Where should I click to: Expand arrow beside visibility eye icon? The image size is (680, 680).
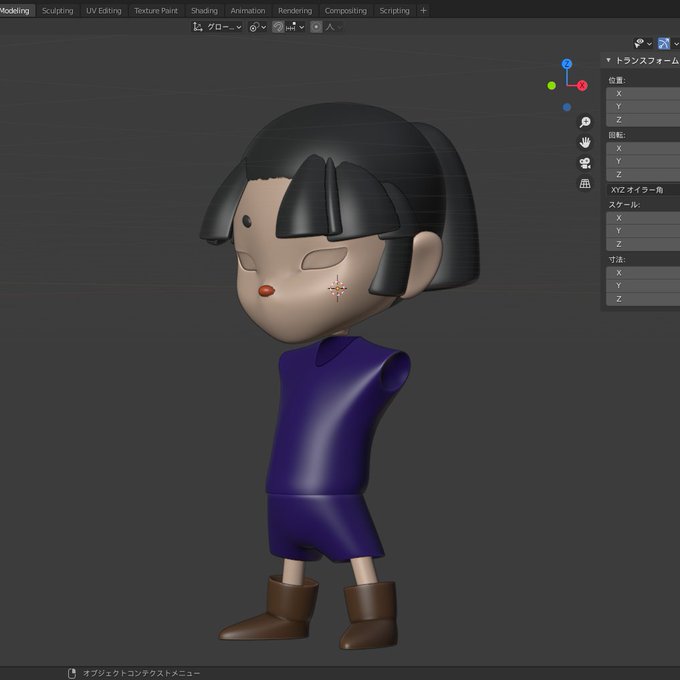click(649, 43)
